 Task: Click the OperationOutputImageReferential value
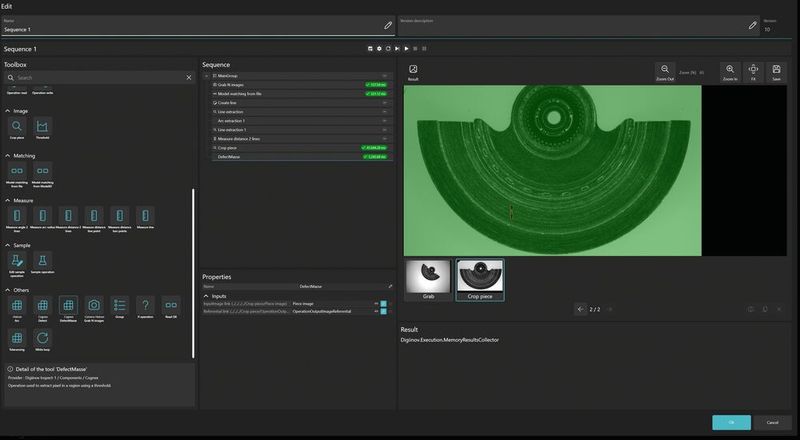click(x=321, y=311)
